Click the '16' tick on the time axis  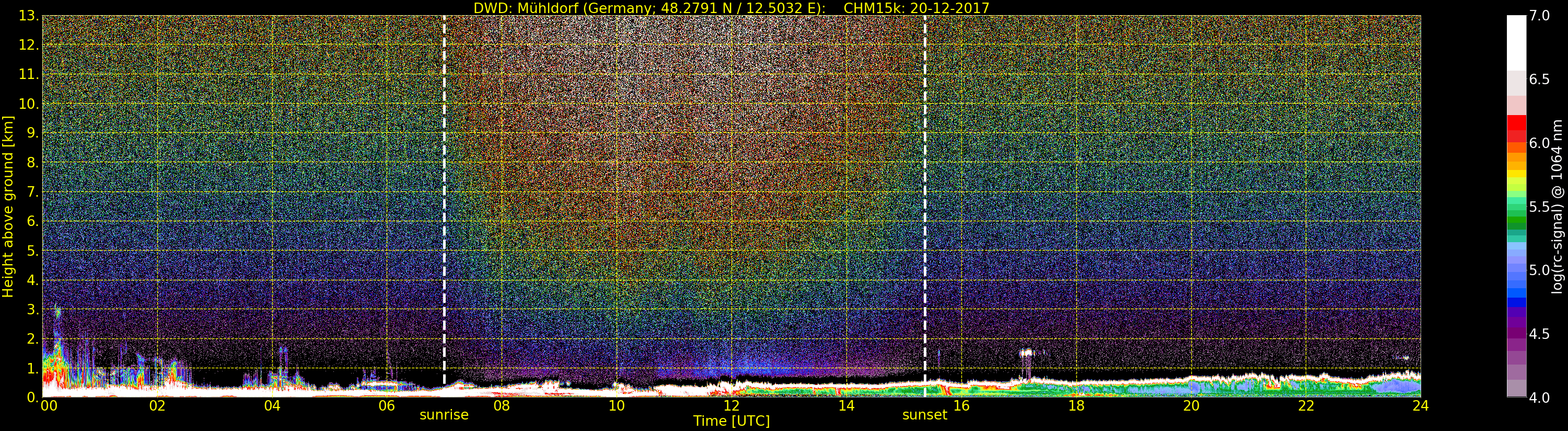point(961,405)
